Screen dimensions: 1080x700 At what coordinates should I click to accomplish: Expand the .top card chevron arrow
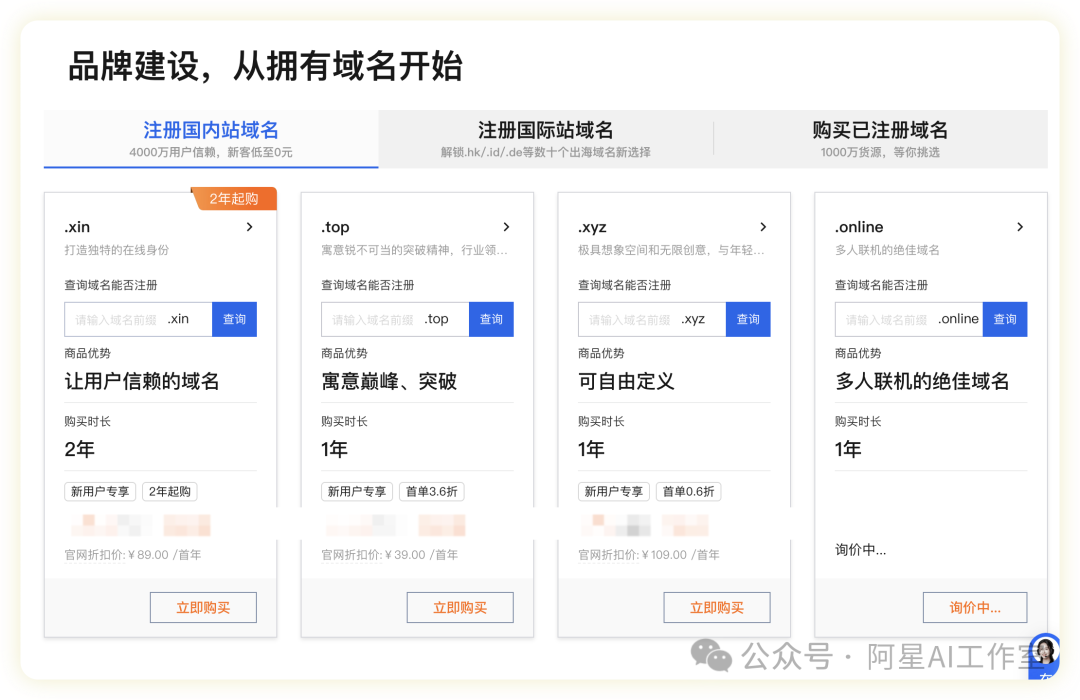click(506, 227)
